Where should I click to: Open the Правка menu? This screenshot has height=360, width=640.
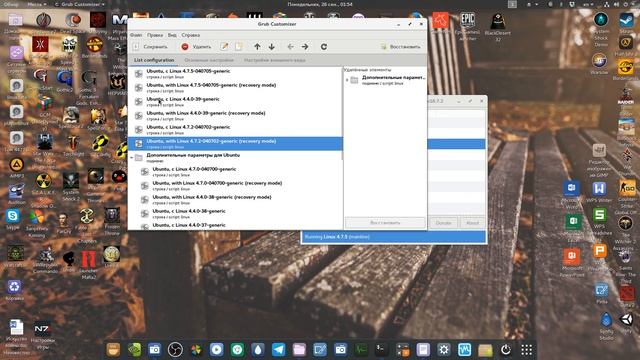[155, 35]
